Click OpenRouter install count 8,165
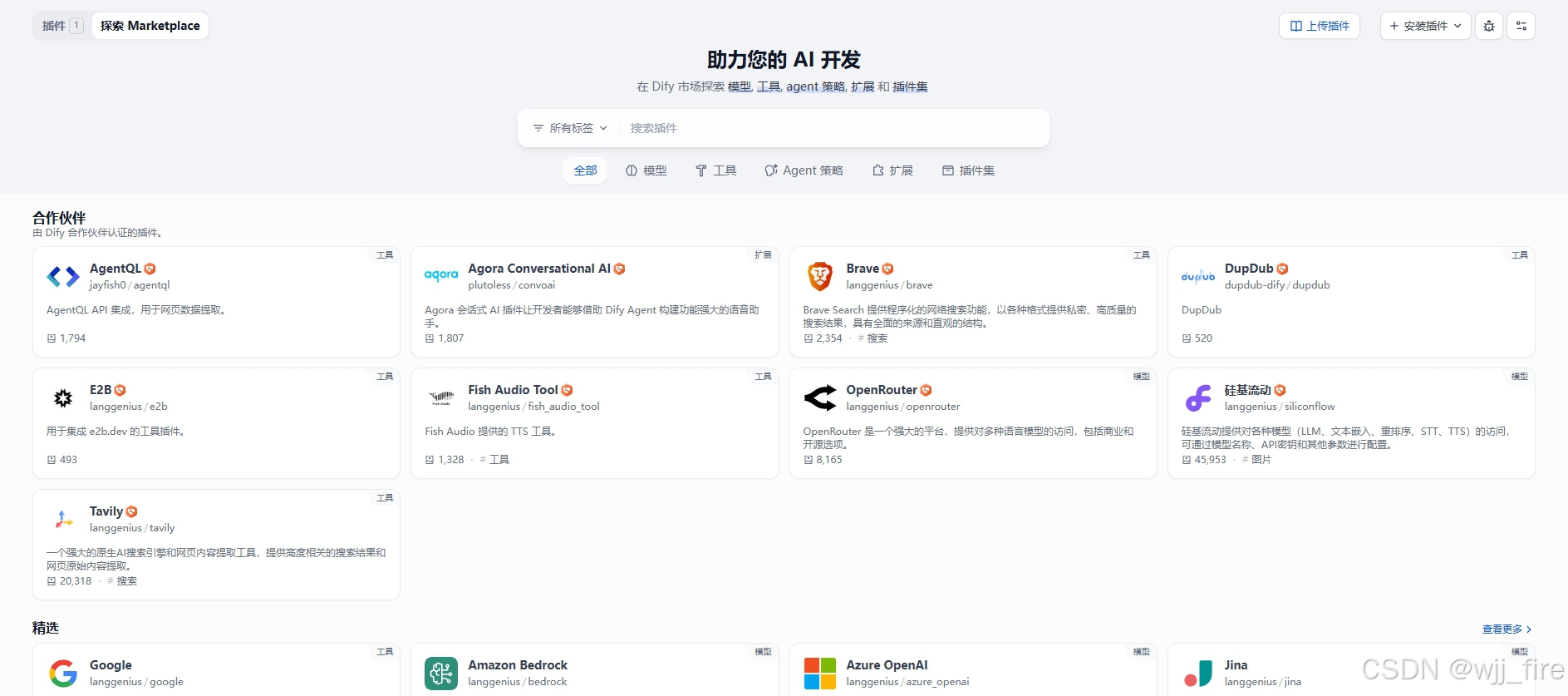The height and width of the screenshot is (696, 1568). pyautogui.click(x=823, y=460)
